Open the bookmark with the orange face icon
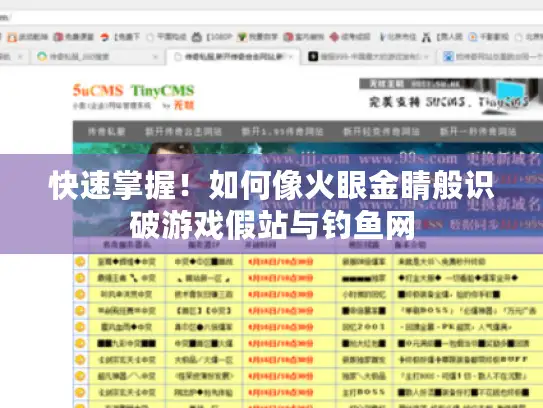 point(28,37)
